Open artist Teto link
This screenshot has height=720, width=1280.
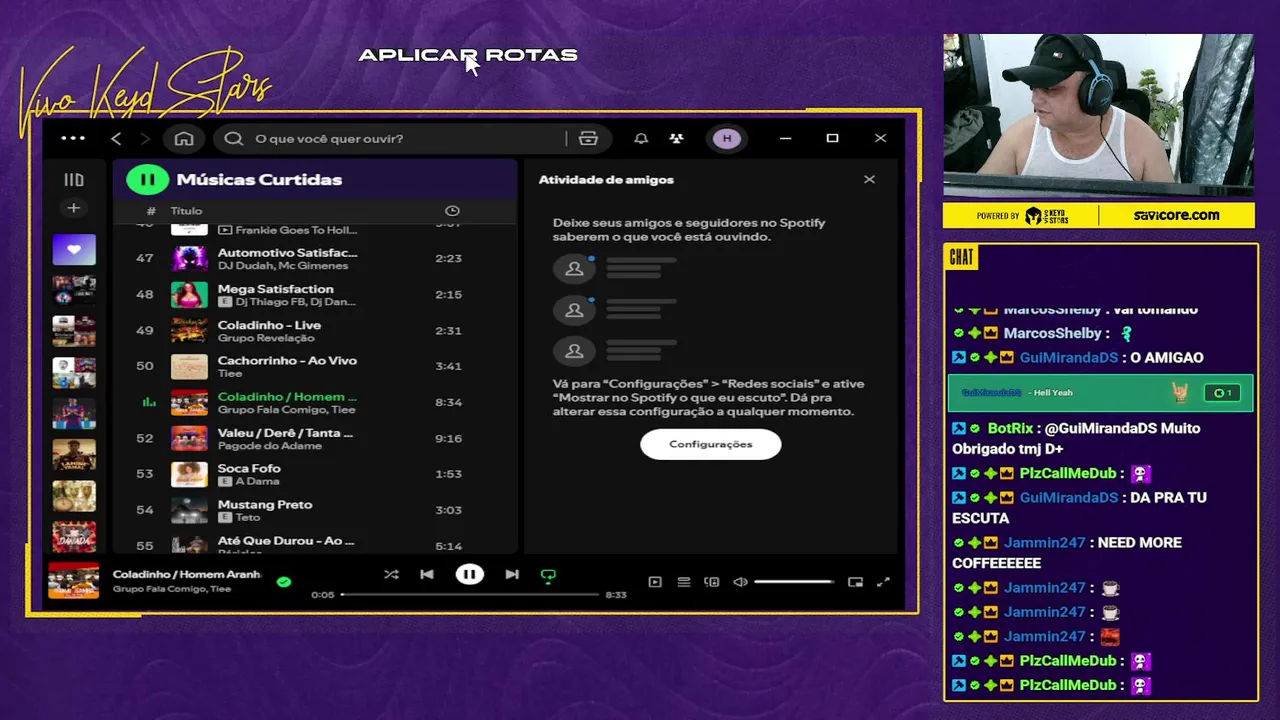(x=247, y=517)
